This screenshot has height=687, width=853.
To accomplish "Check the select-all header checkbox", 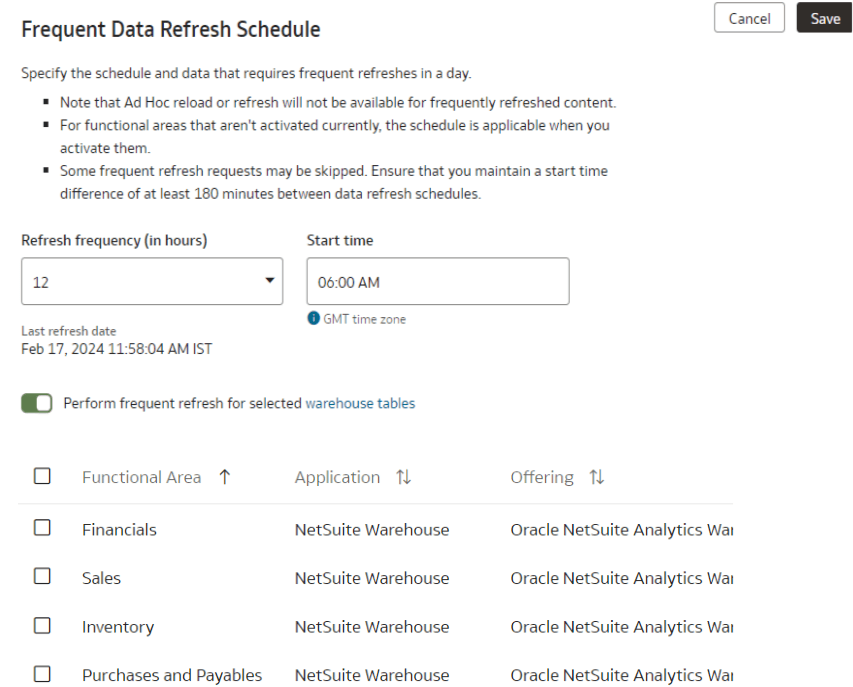I will click(42, 476).
